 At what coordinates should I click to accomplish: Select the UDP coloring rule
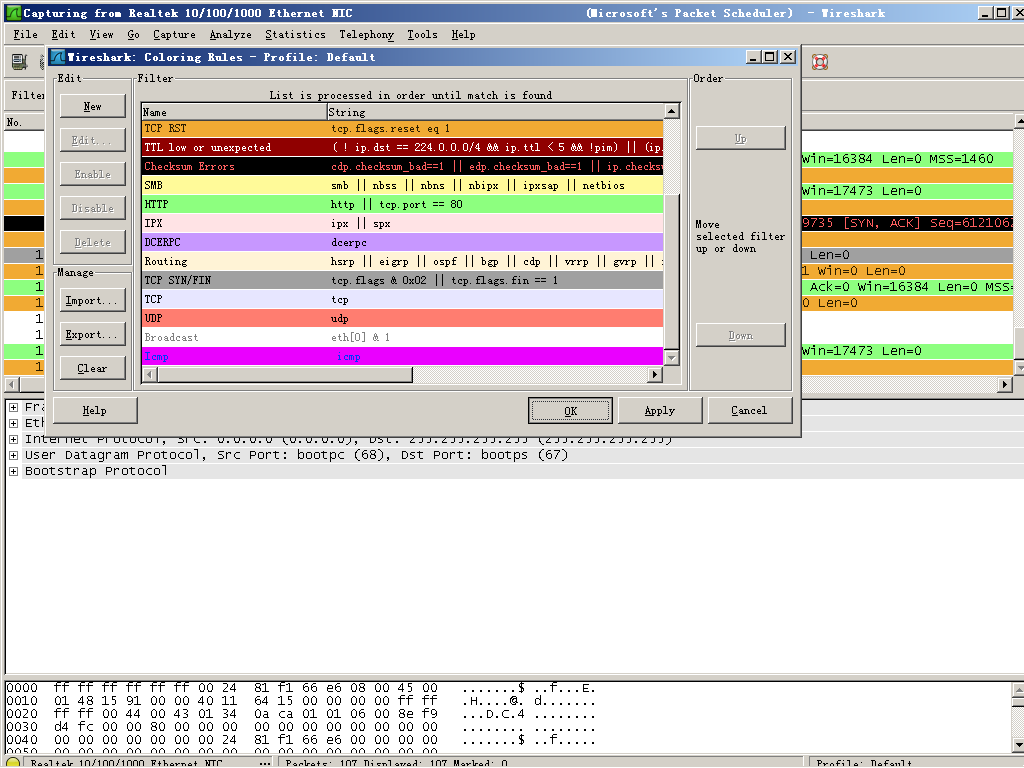coord(403,318)
